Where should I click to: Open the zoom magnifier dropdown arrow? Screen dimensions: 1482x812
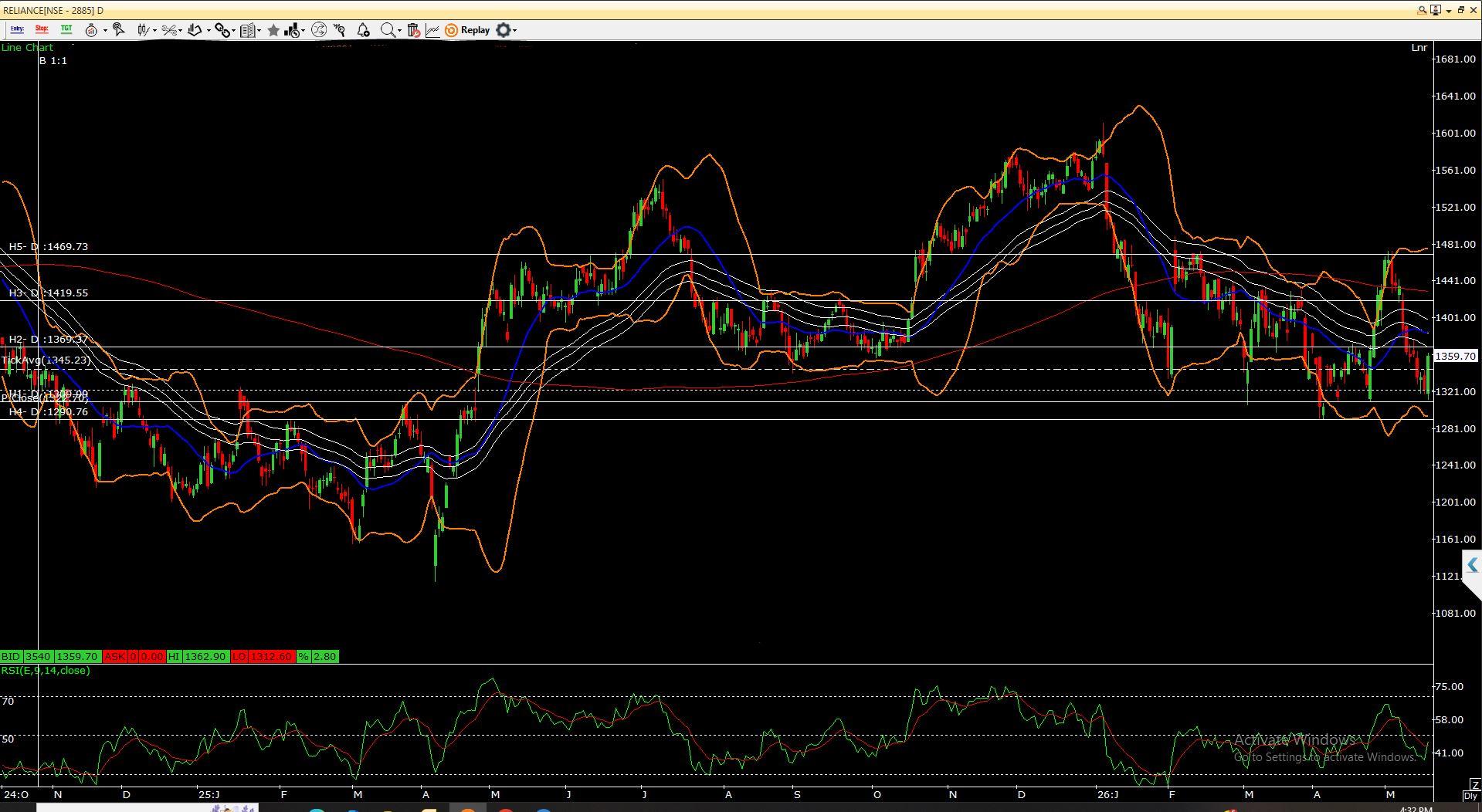tap(399, 31)
